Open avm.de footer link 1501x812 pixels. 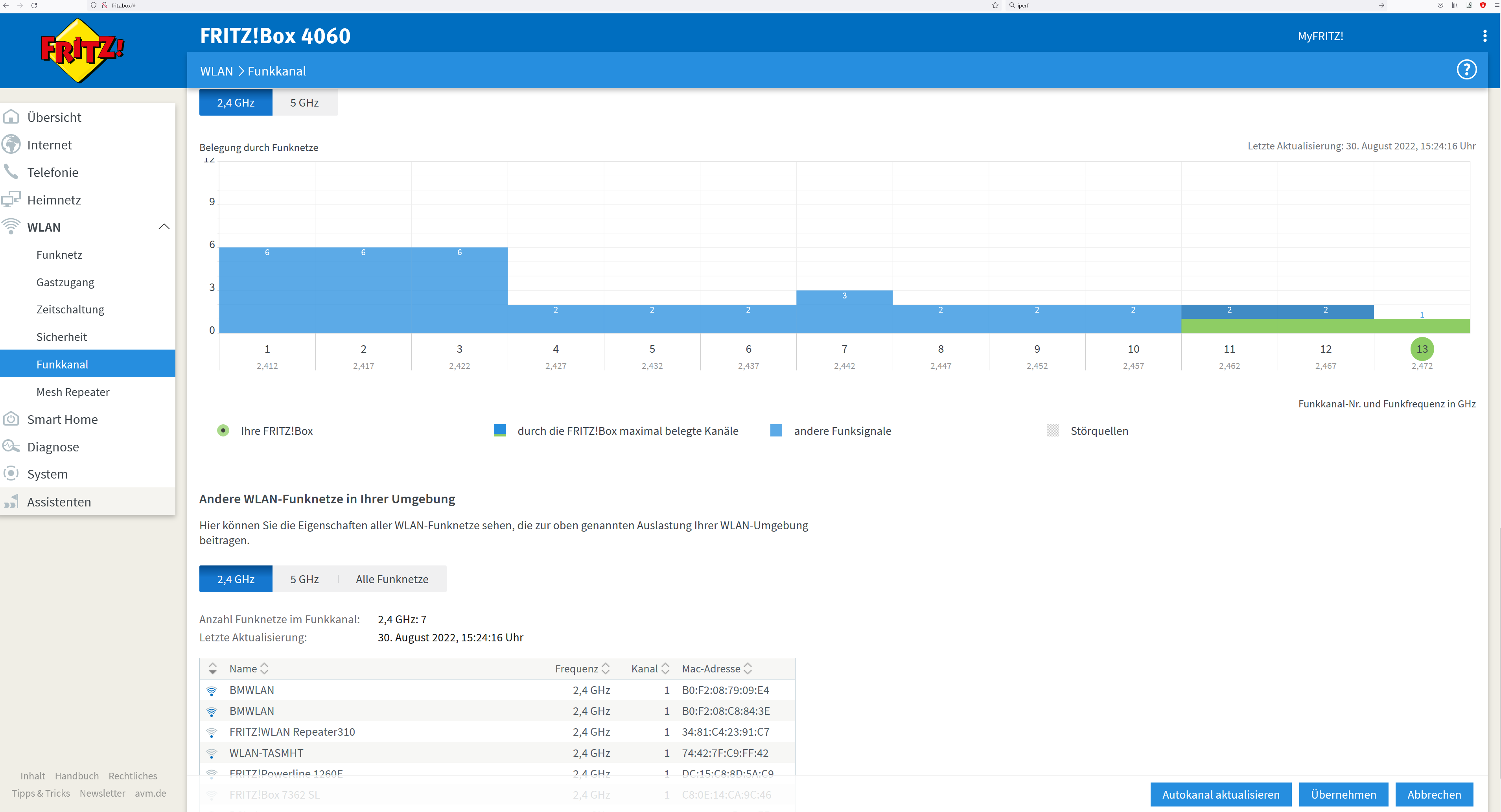click(x=150, y=794)
